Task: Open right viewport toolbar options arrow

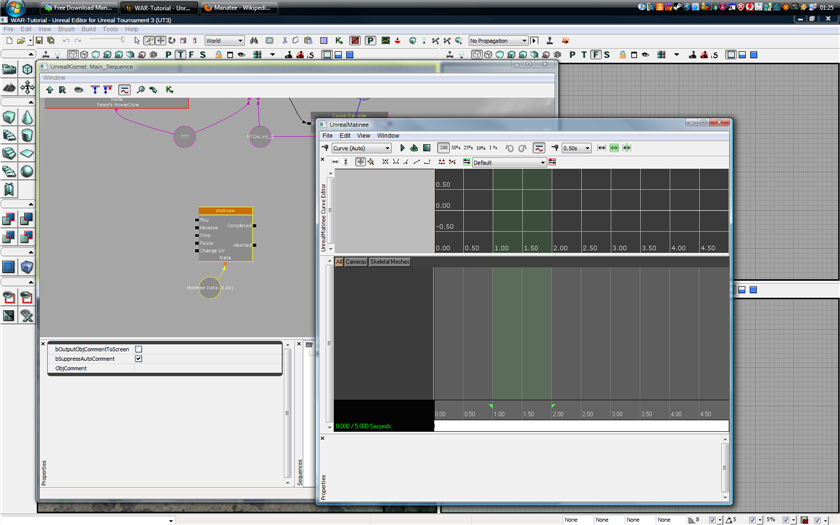Action: pos(676,55)
